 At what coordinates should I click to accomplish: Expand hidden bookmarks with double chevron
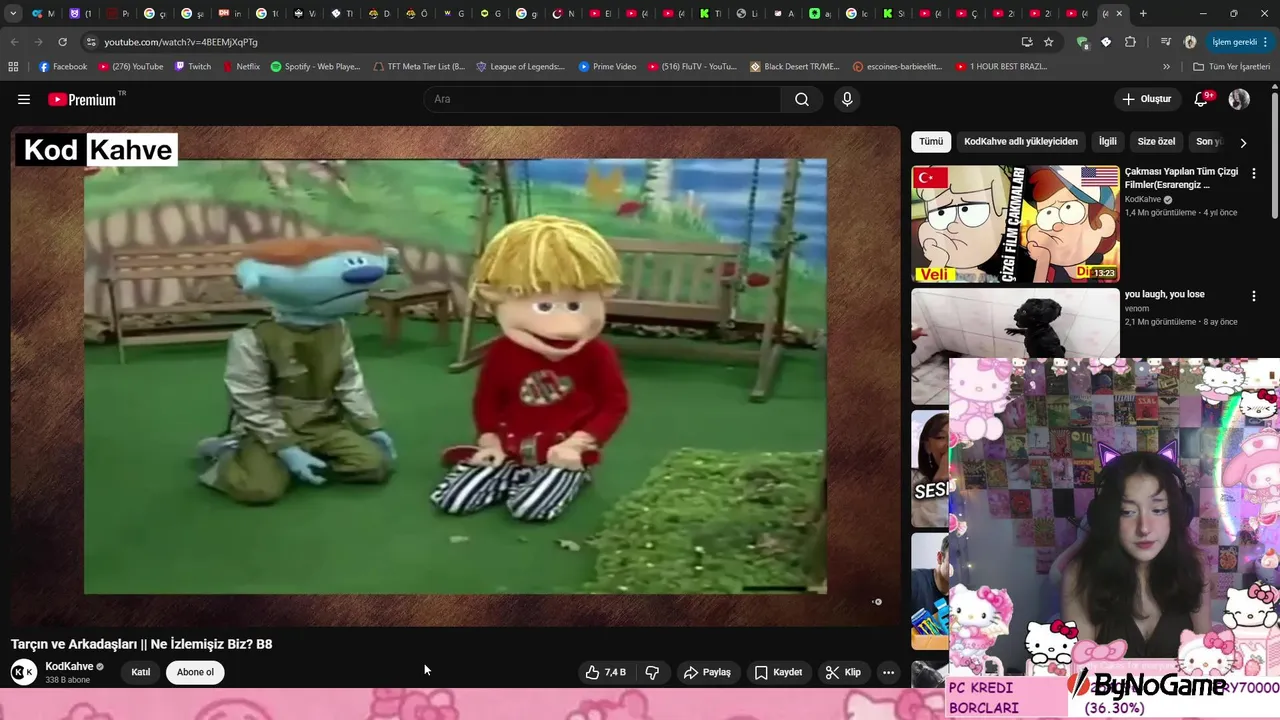coord(1166,67)
